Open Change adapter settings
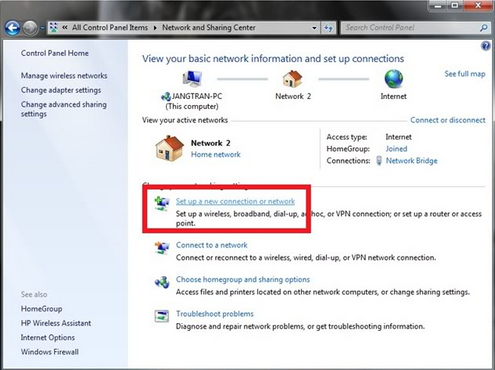Viewport: 495px width, 370px height. (61, 90)
